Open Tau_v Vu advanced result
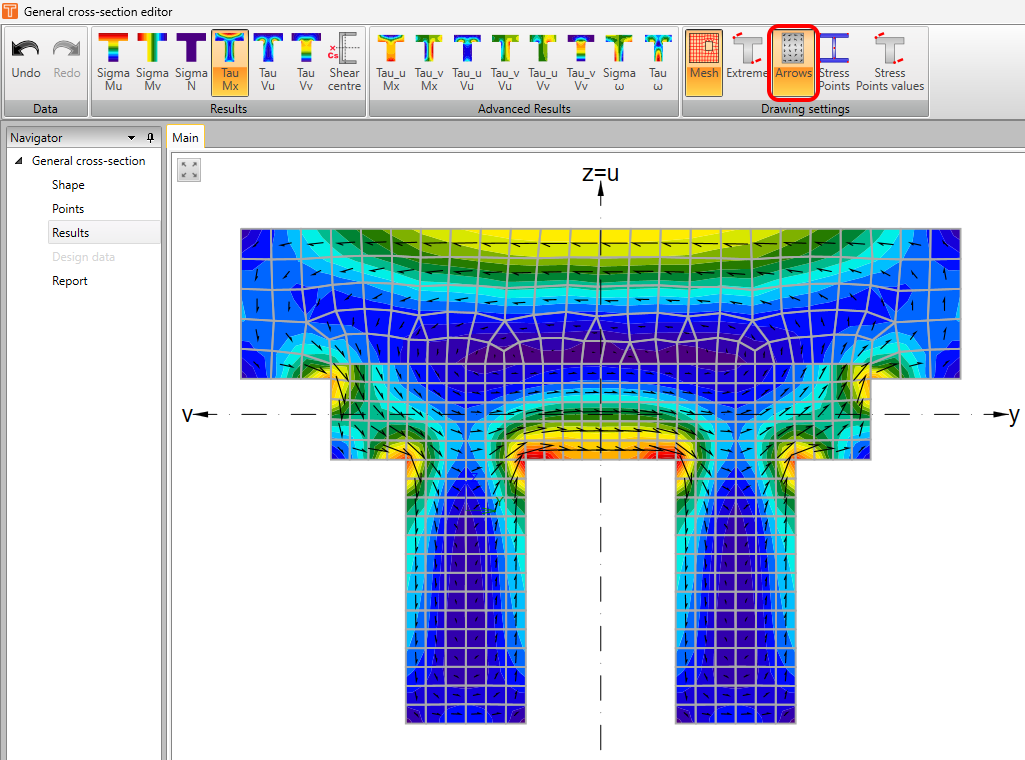 [x=505, y=61]
